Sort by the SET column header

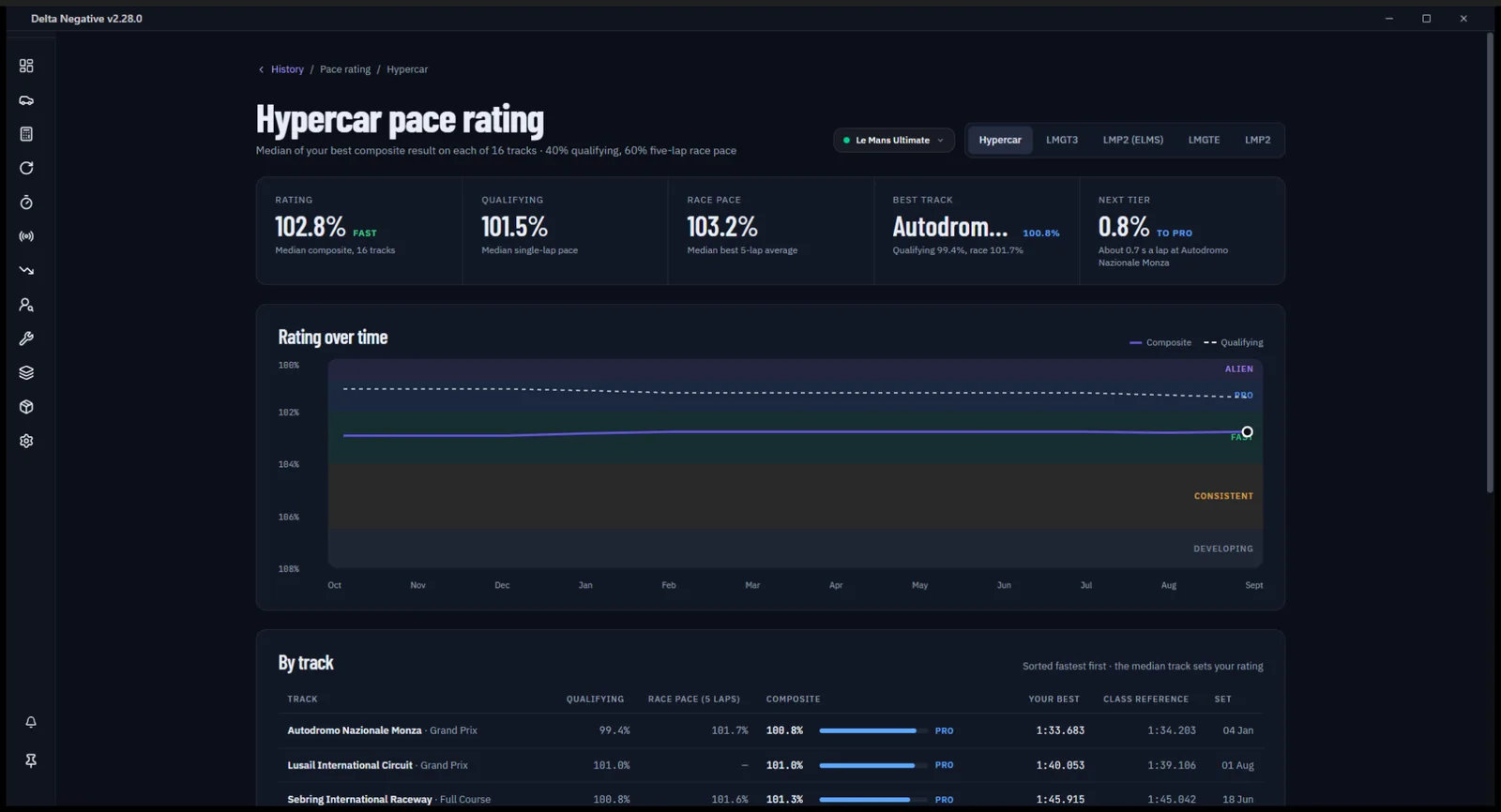(x=1222, y=699)
